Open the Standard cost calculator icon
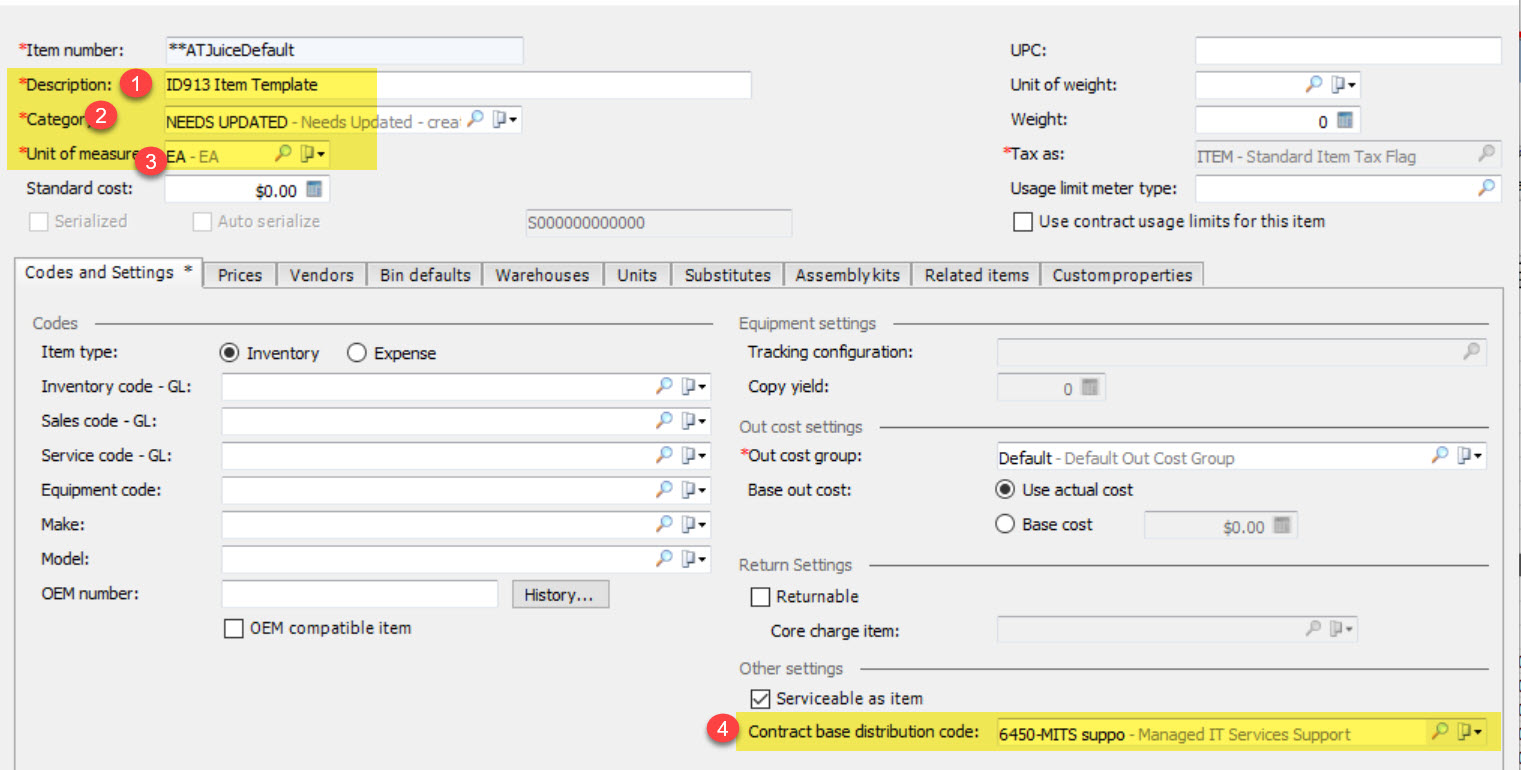This screenshot has width=1521, height=770. 315,189
